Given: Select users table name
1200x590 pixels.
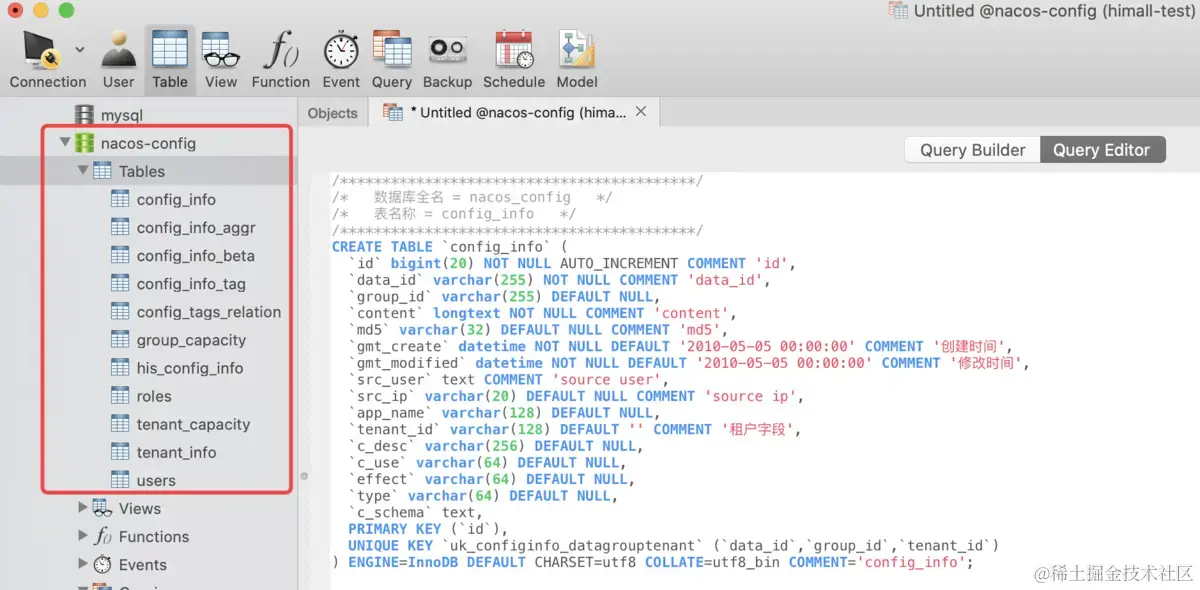Looking at the screenshot, I should [156, 479].
